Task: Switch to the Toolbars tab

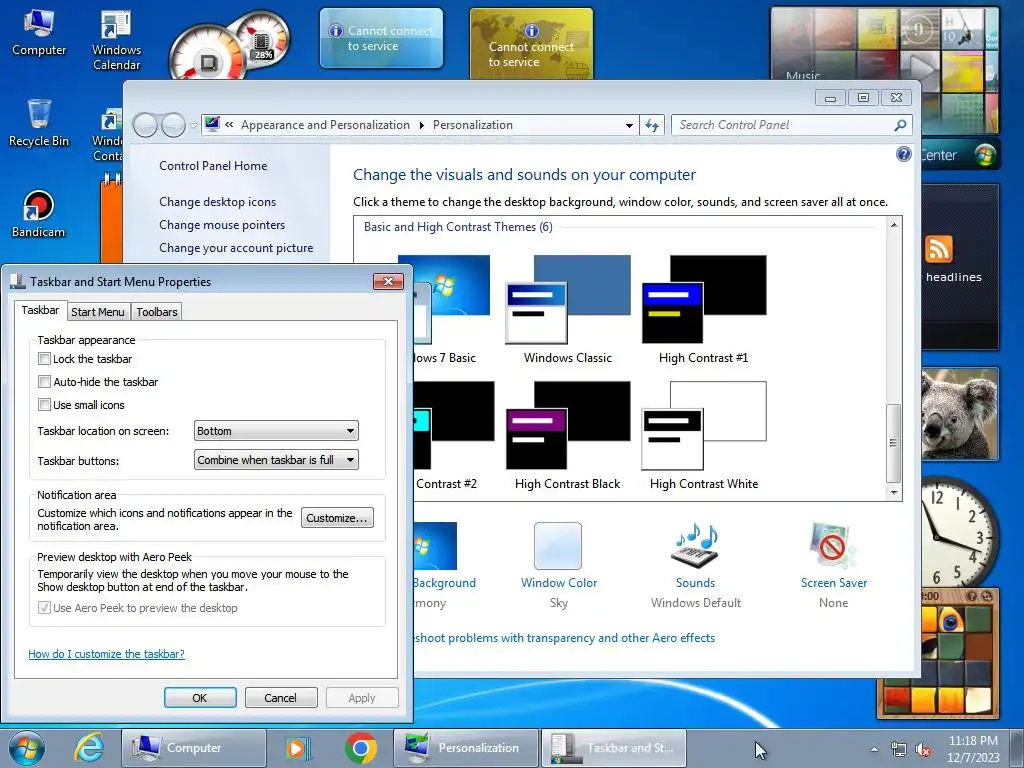Action: pos(157,312)
